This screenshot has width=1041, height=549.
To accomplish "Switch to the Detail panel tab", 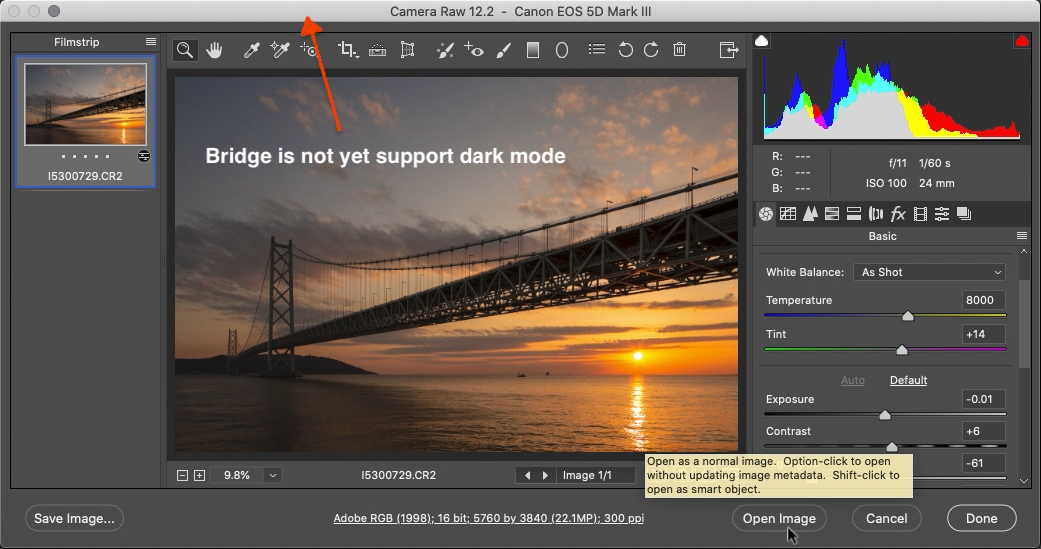I will click(x=810, y=214).
